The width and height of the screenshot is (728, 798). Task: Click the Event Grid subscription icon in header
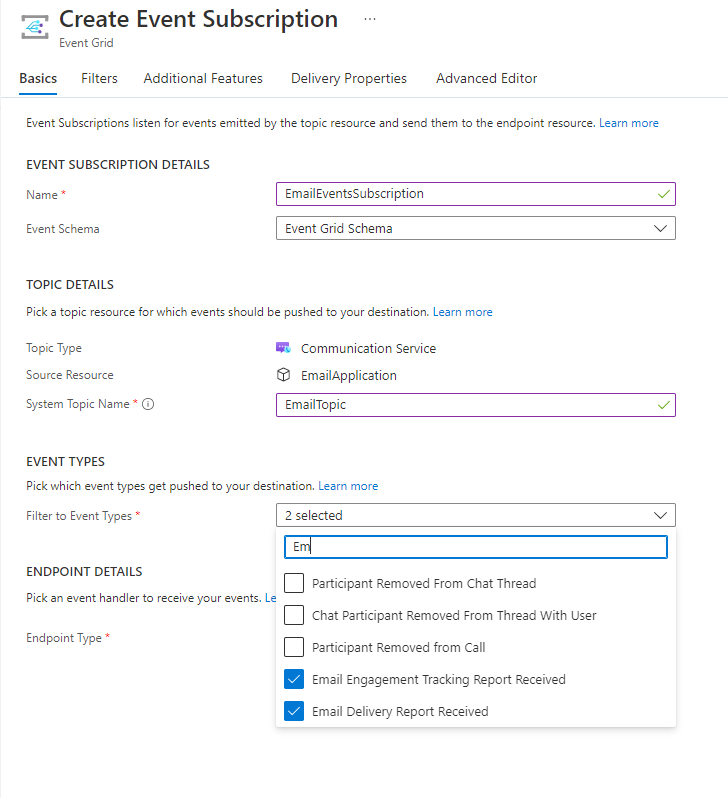click(35, 27)
